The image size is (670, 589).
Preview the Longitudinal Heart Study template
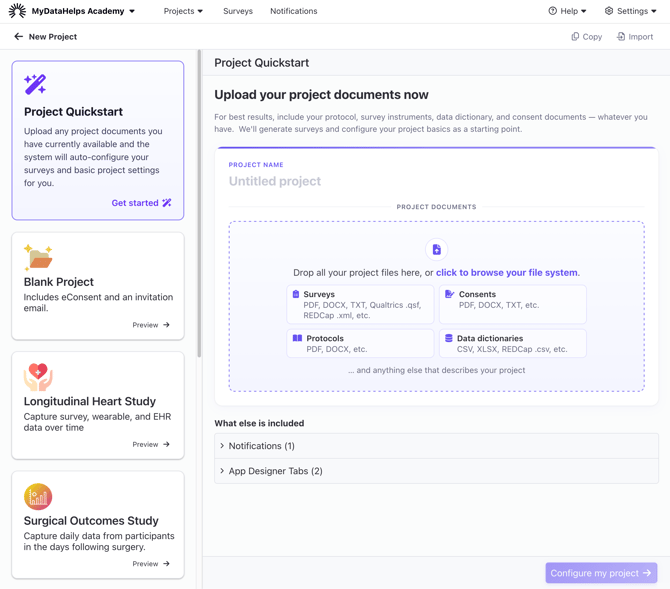151,444
